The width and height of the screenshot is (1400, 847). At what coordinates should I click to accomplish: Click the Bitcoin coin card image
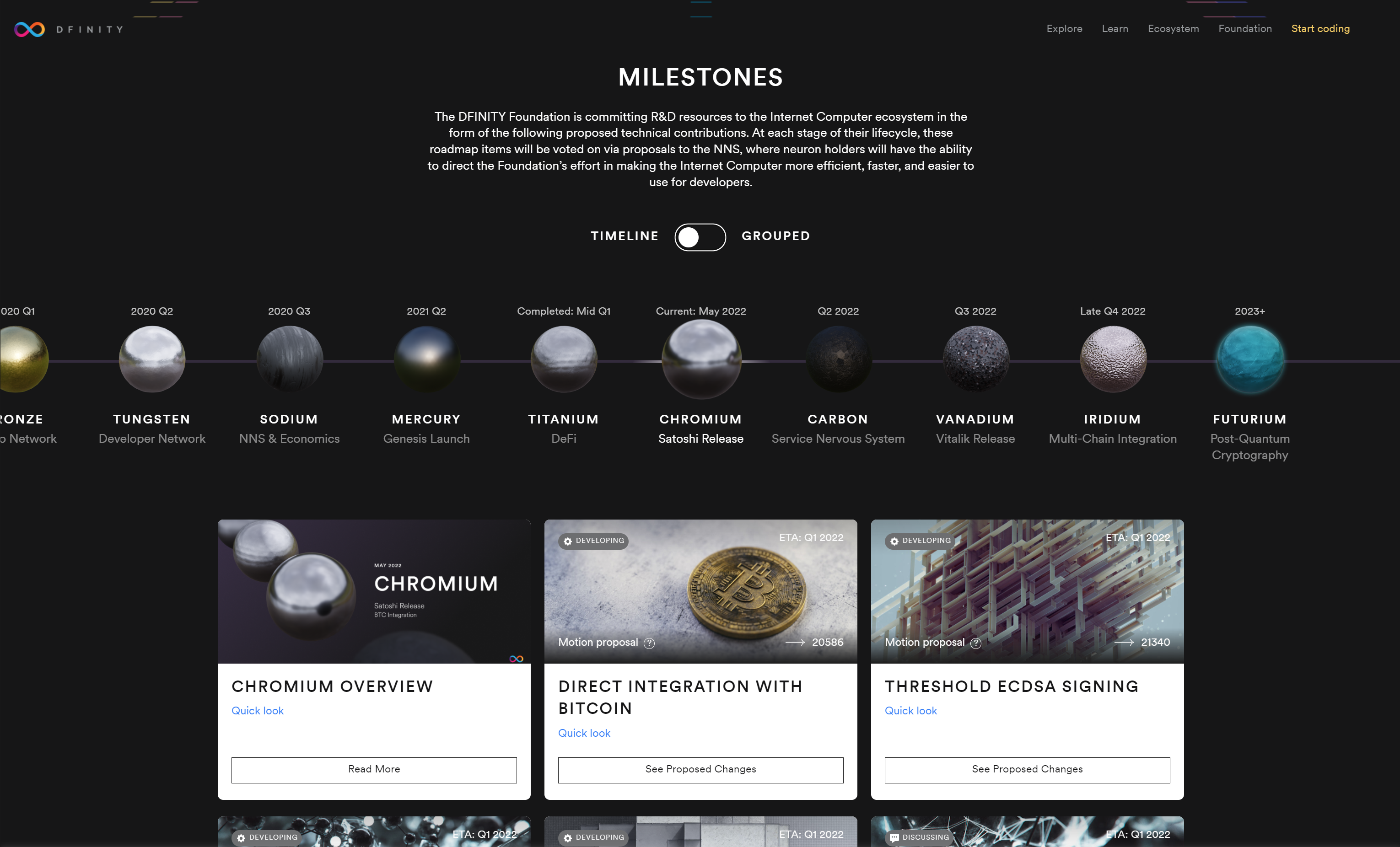[700, 591]
